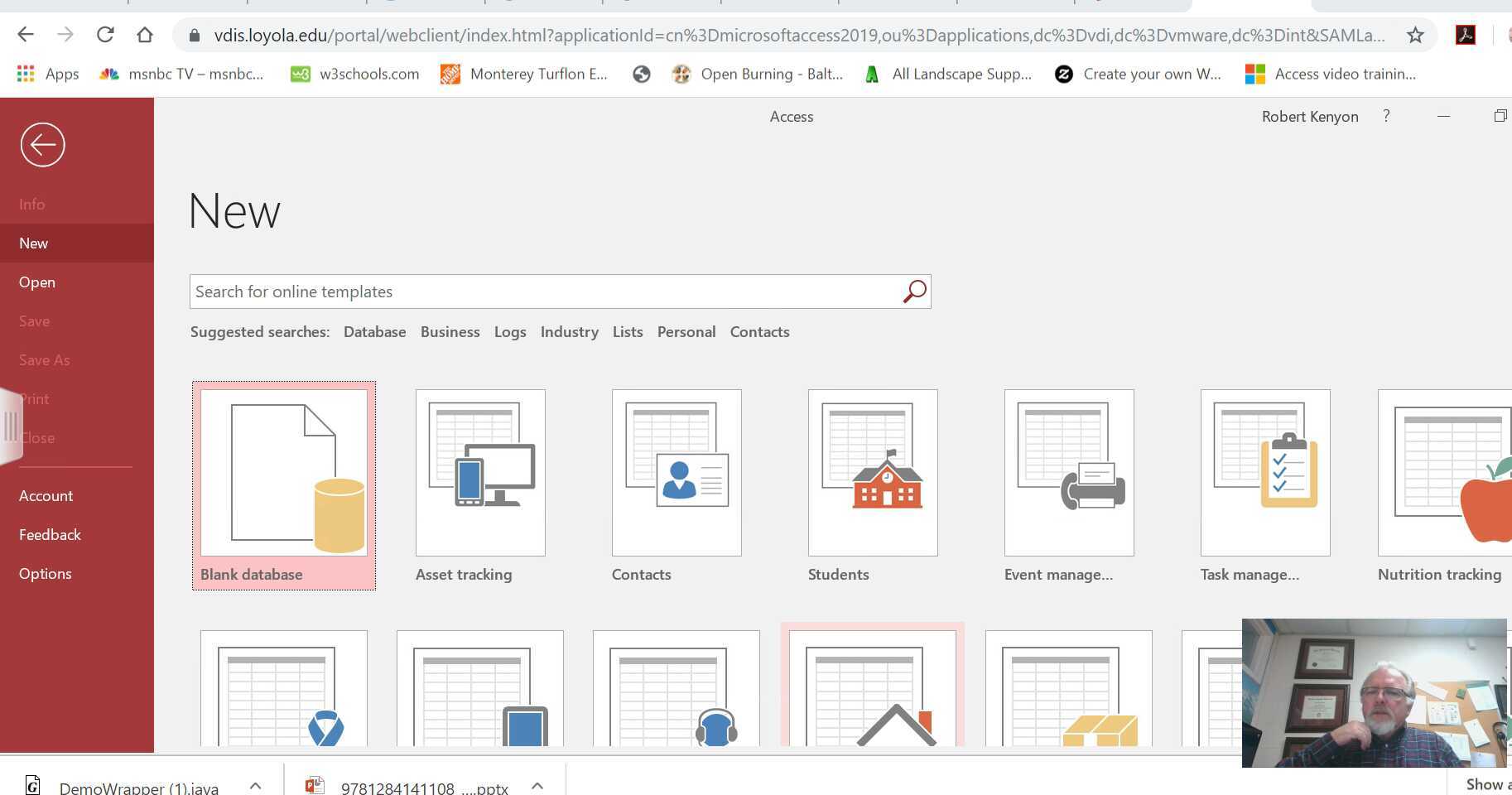Open the Account menu item
This screenshot has height=795, width=1512.
coord(46,495)
